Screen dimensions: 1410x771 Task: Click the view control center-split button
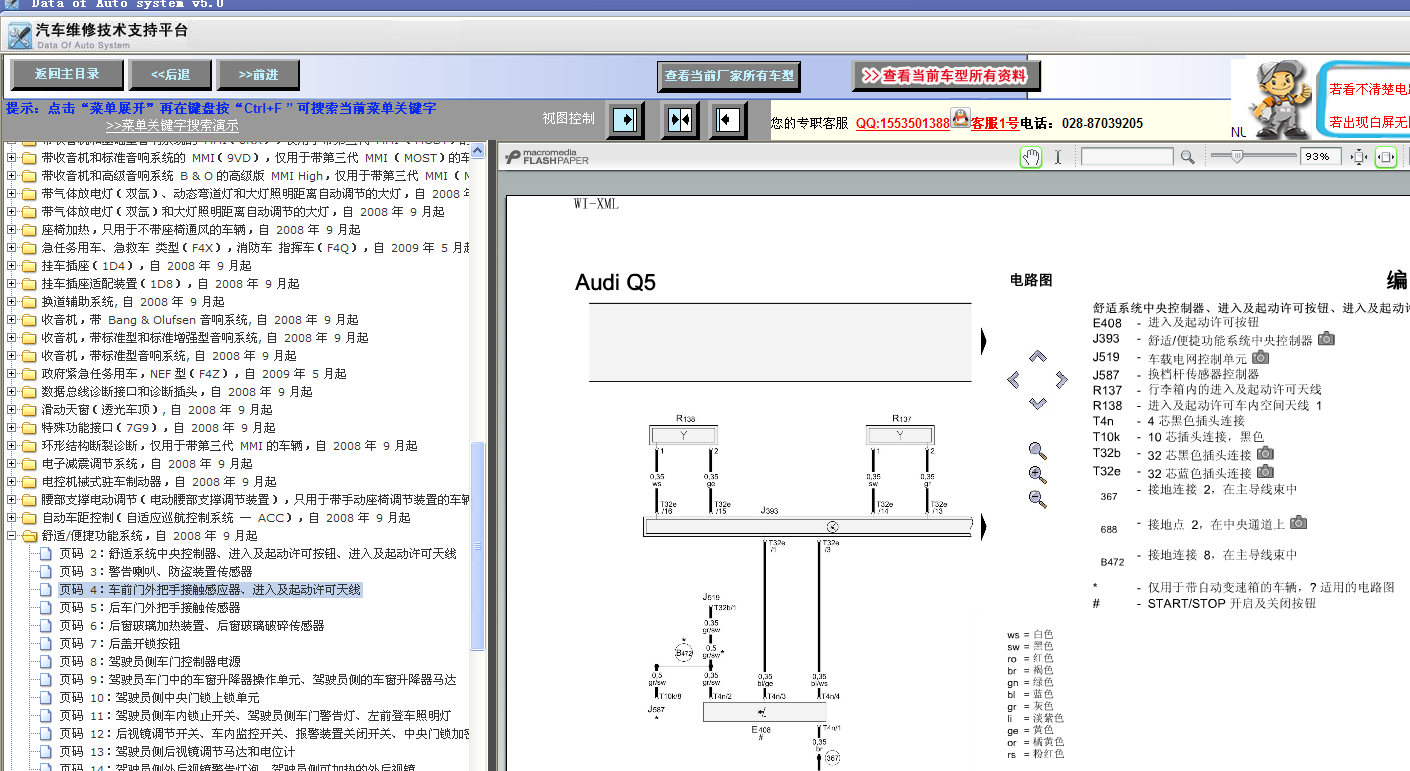click(x=680, y=120)
